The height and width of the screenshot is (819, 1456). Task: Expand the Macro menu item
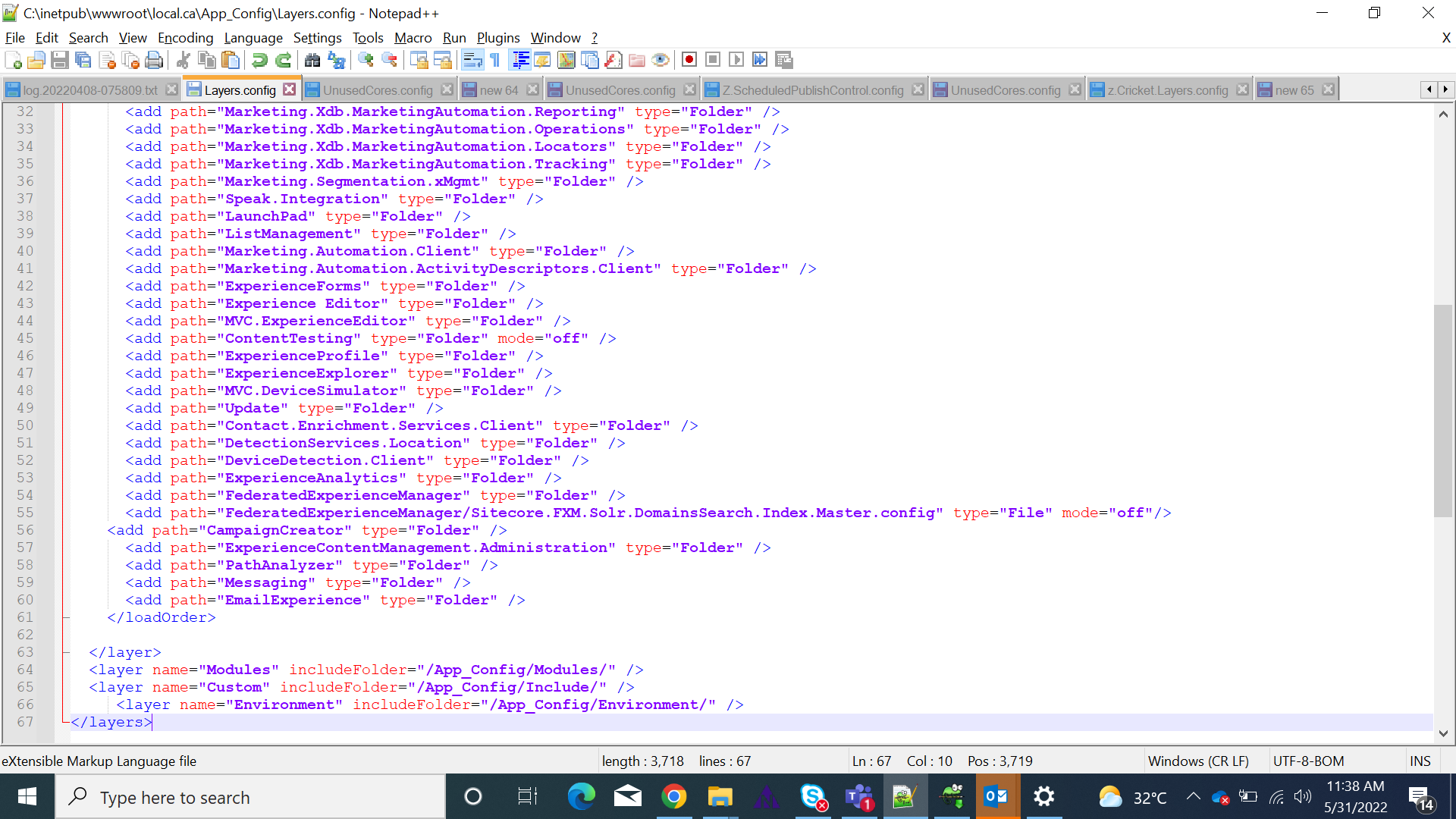(x=412, y=37)
